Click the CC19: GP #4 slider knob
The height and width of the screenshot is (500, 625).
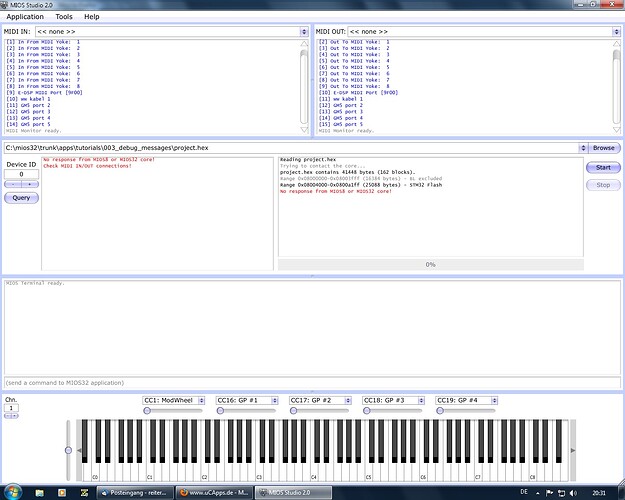coord(440,411)
